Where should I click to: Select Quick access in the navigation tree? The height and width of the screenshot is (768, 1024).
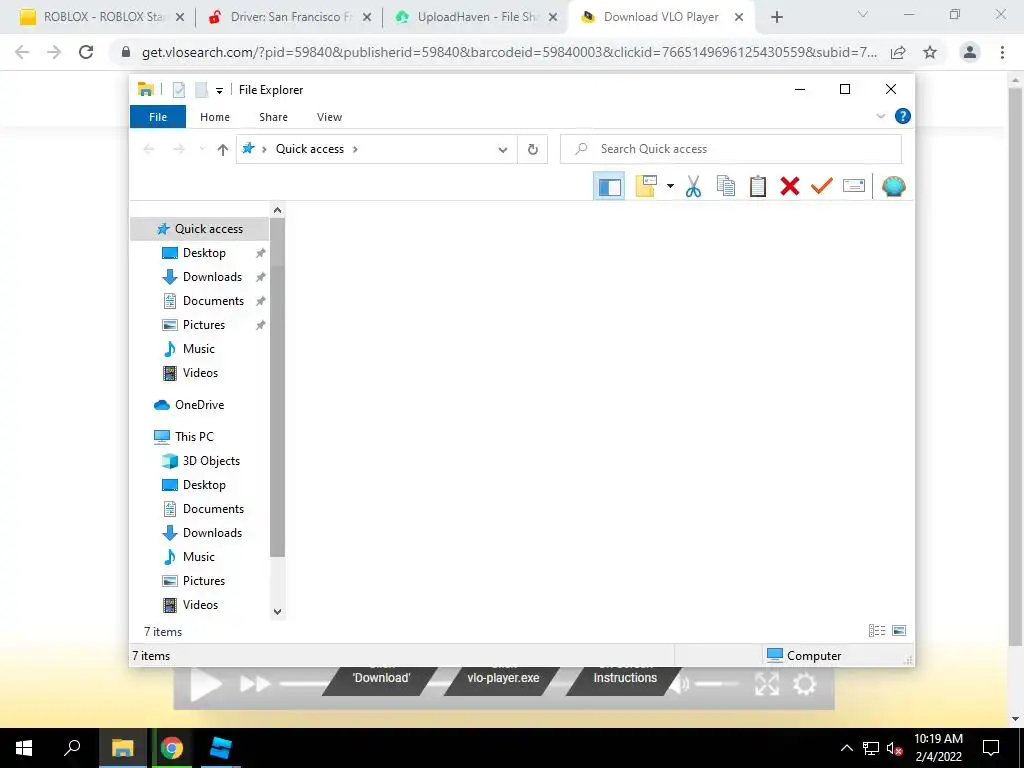tap(200, 229)
